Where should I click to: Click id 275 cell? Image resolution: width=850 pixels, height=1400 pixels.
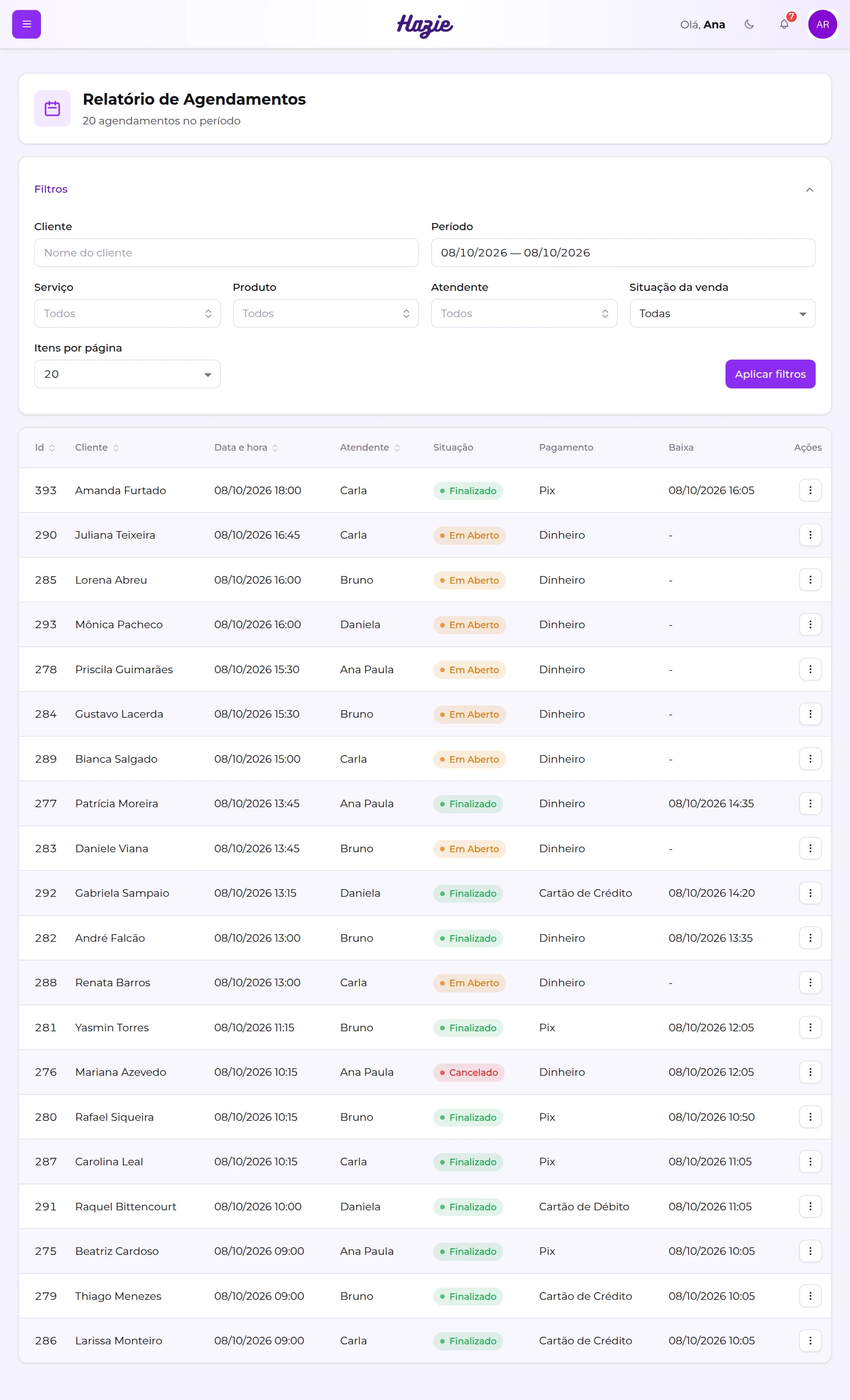point(46,1251)
